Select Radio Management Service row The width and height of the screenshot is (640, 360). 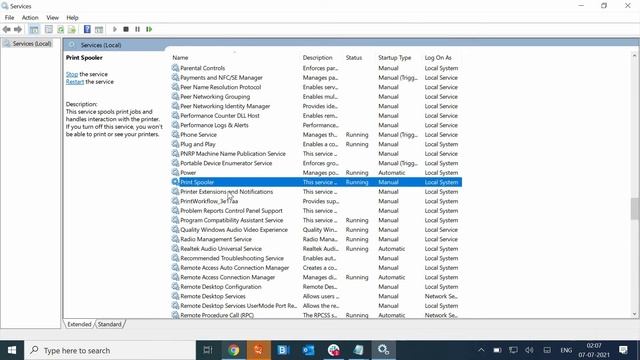[316, 239]
